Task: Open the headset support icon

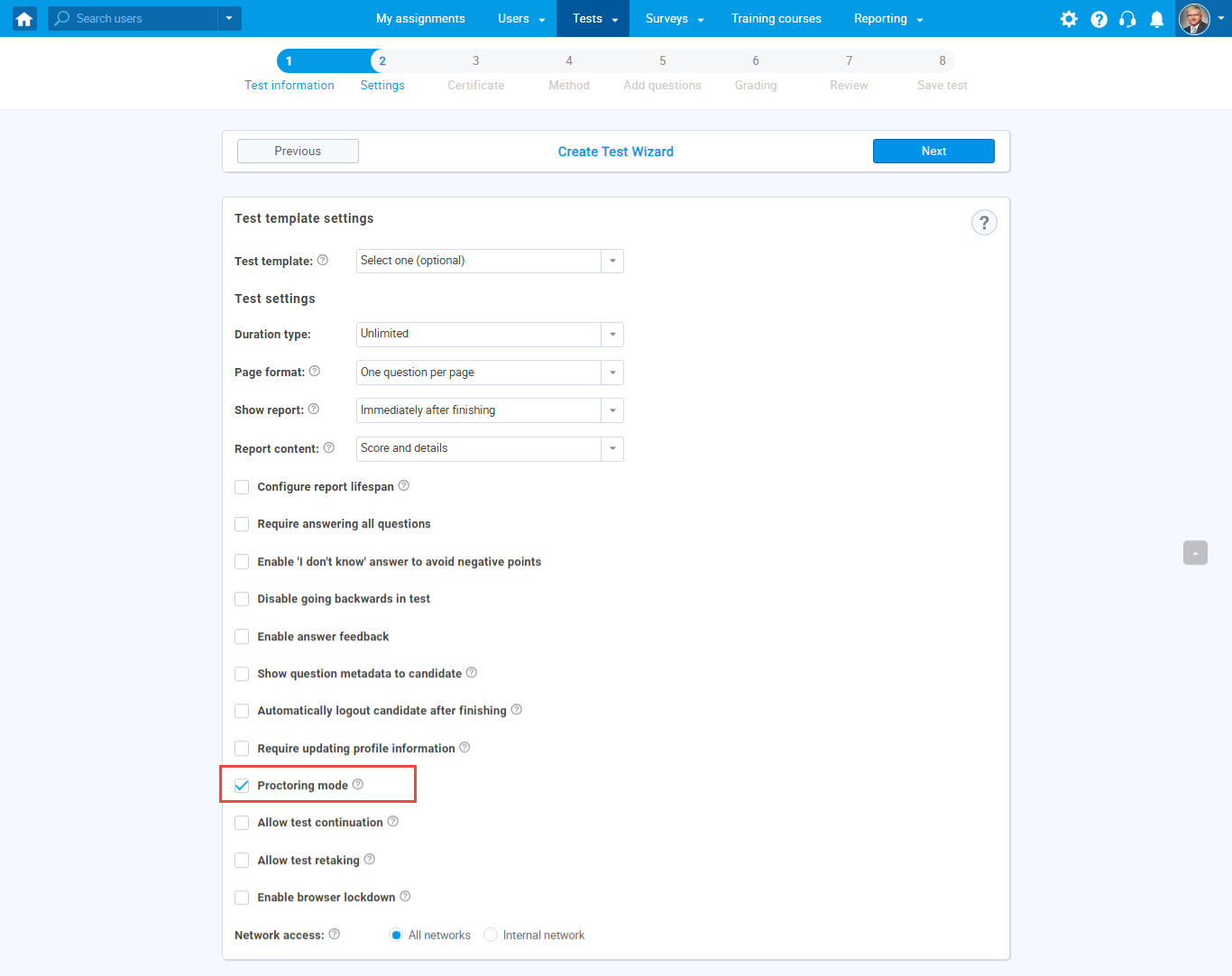Action: [x=1127, y=19]
